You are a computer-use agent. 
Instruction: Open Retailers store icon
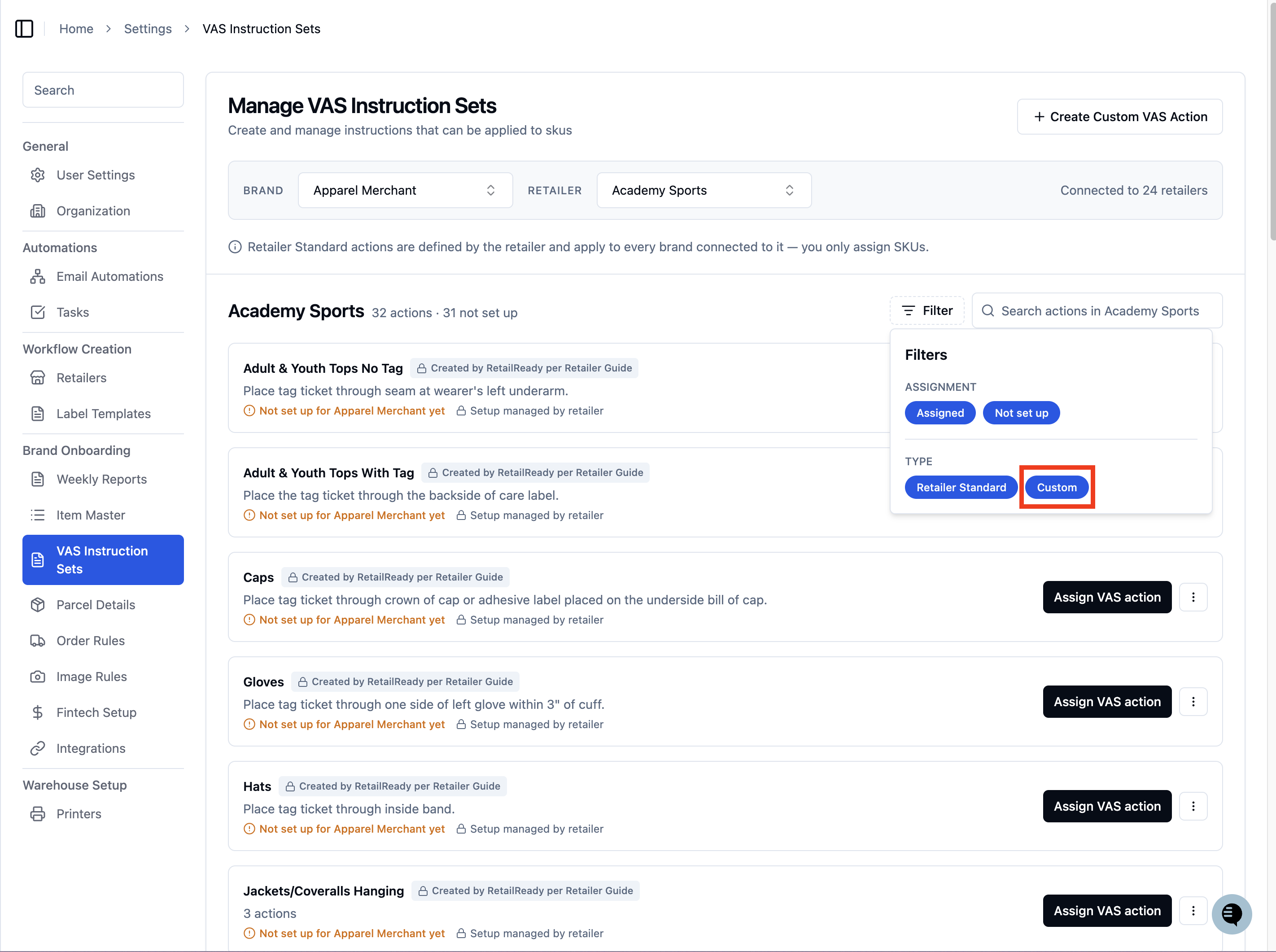(x=38, y=378)
